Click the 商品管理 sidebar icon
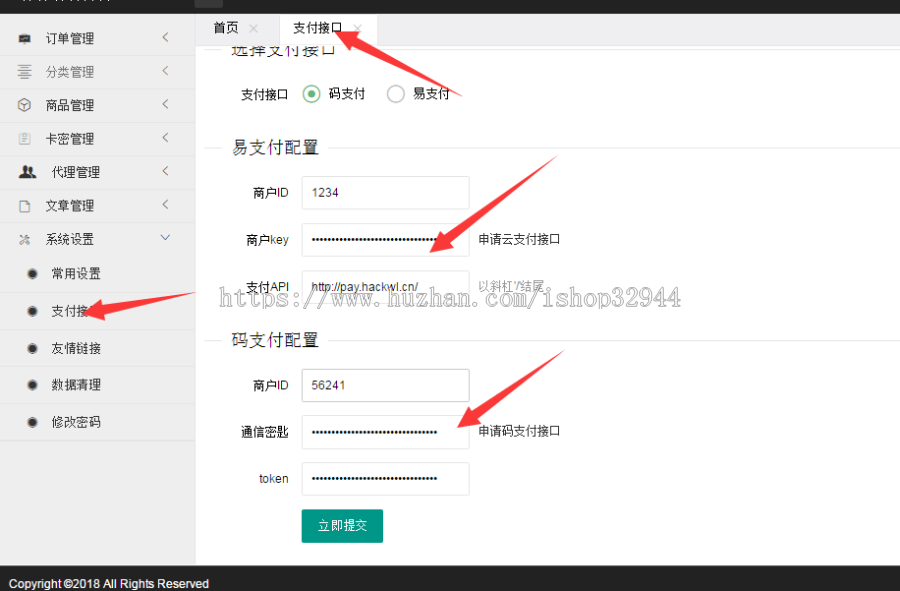 [x=24, y=104]
